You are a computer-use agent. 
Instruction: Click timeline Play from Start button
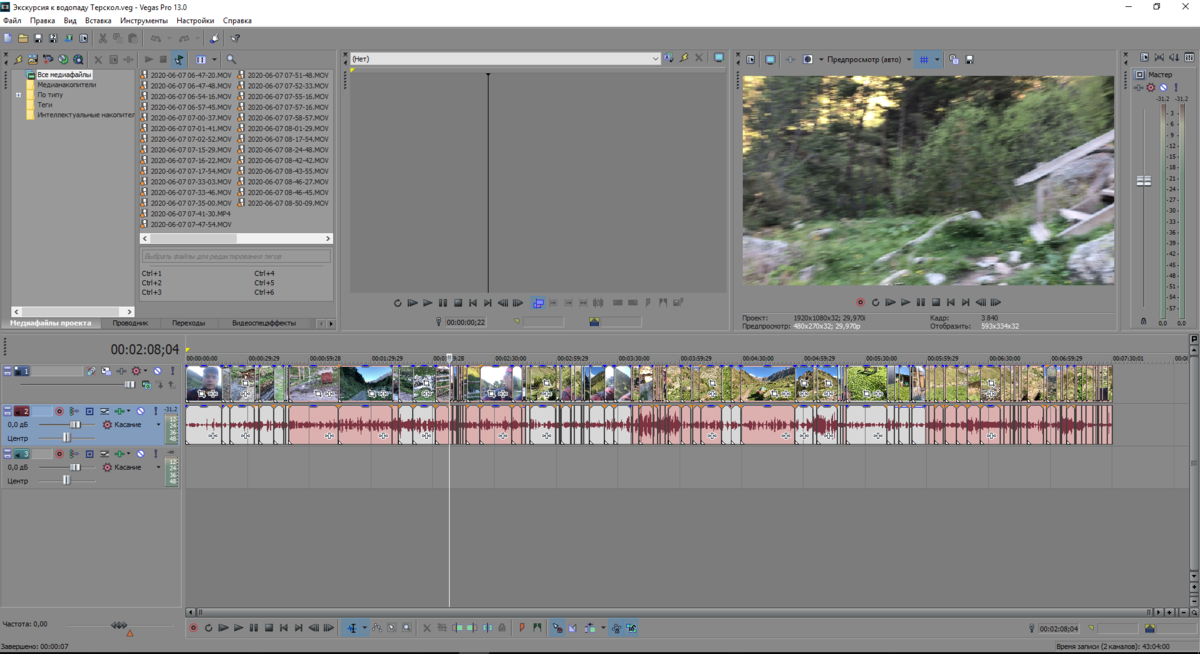[222, 628]
